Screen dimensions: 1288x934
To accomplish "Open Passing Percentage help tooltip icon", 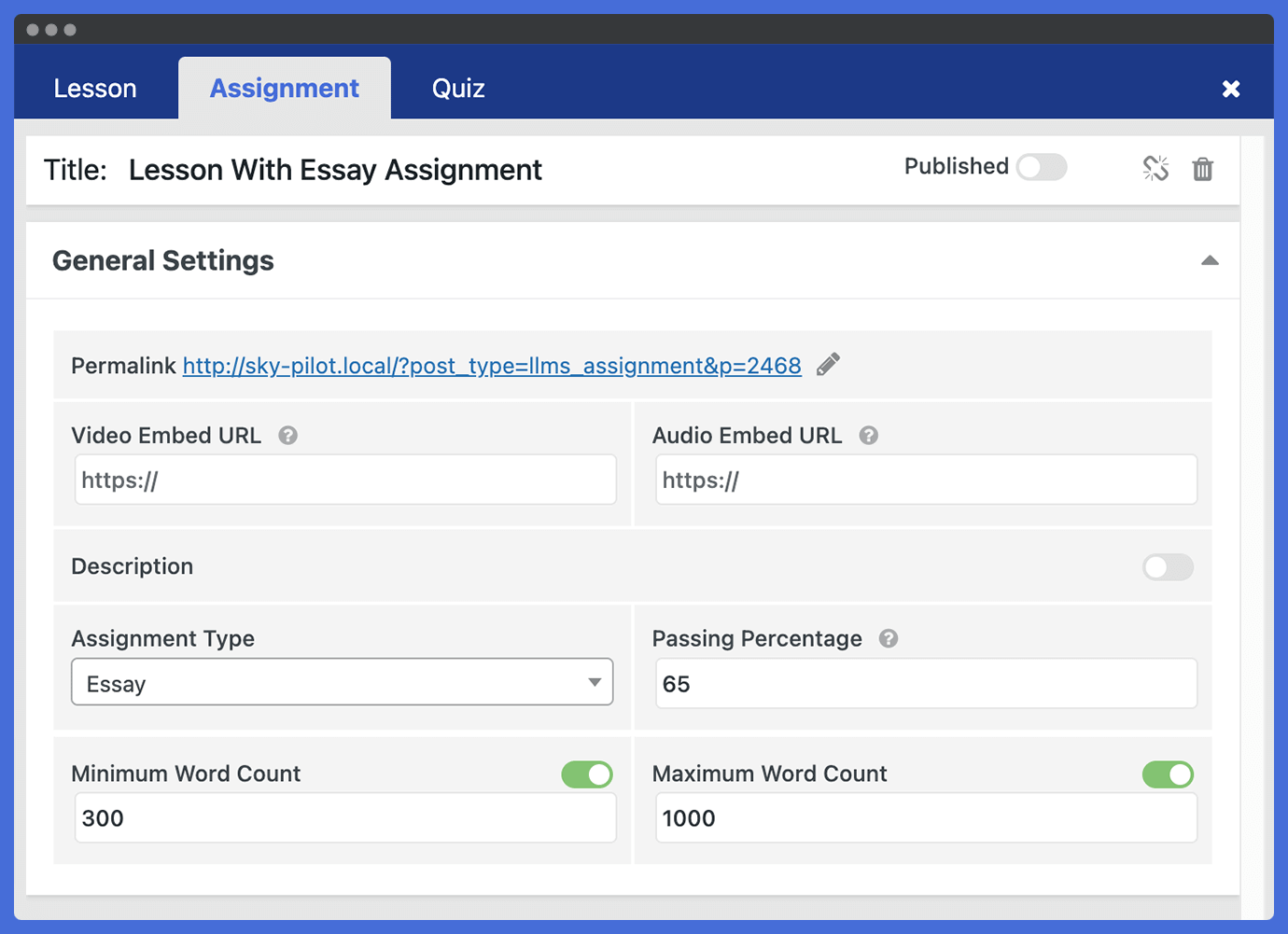I will 889,638.
